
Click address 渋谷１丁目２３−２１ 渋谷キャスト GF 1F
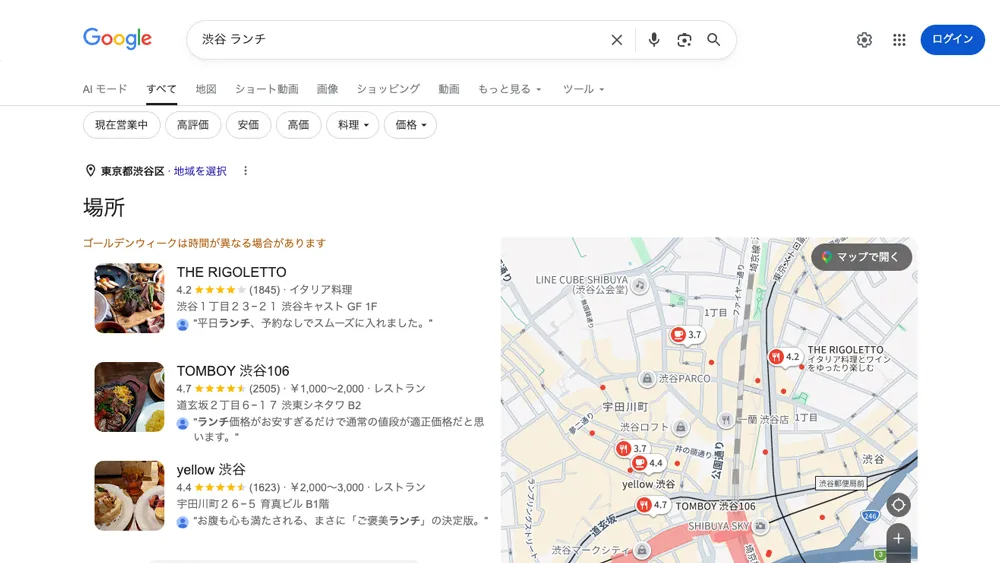[x=277, y=307]
